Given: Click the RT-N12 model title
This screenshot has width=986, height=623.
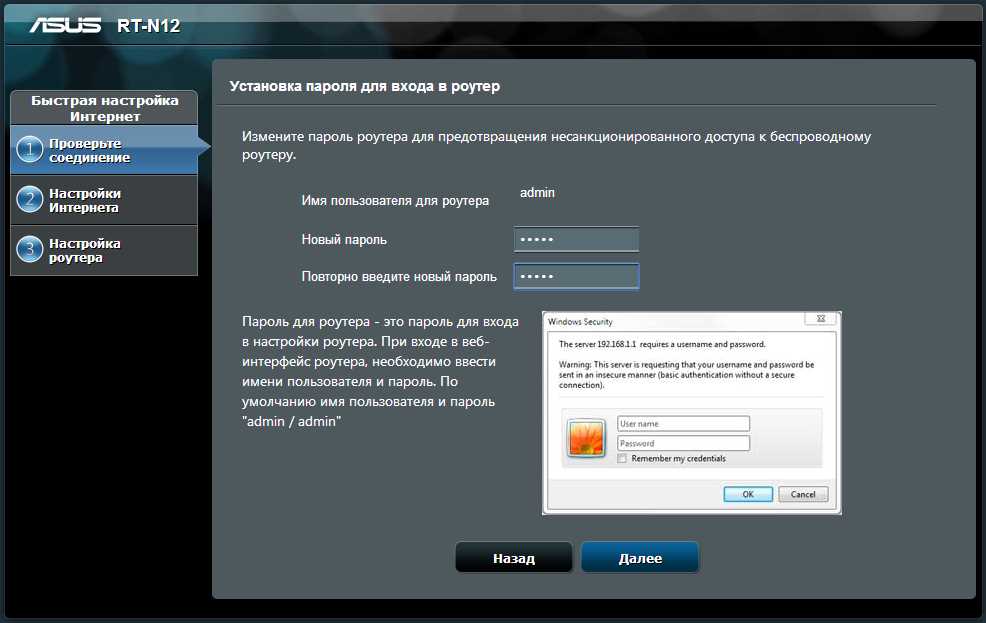Looking at the screenshot, I should pyautogui.click(x=148, y=26).
